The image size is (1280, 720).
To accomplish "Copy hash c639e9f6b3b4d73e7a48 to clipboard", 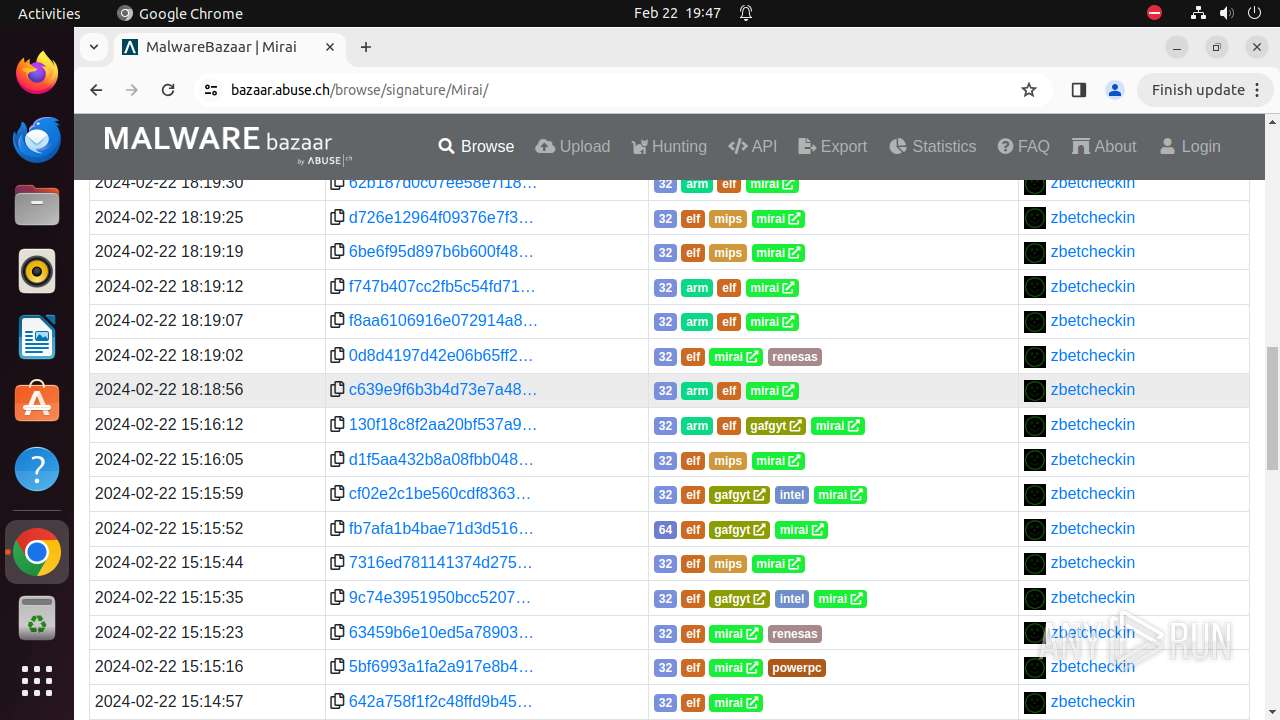I will [x=337, y=390].
